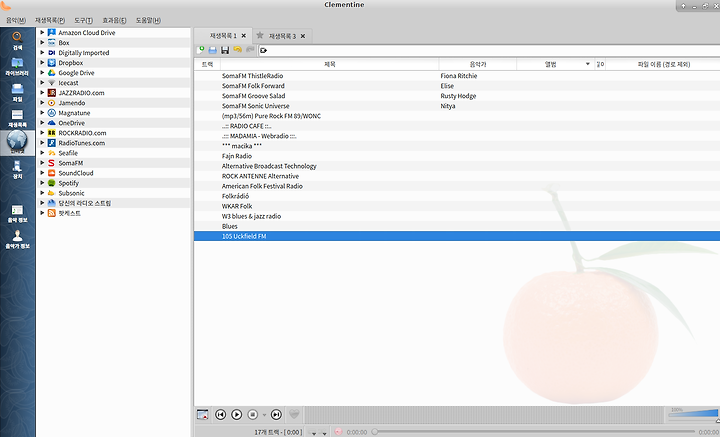Viewport: 720px width, 437px height.
Task: Click the volume slider
Action: click(693, 414)
